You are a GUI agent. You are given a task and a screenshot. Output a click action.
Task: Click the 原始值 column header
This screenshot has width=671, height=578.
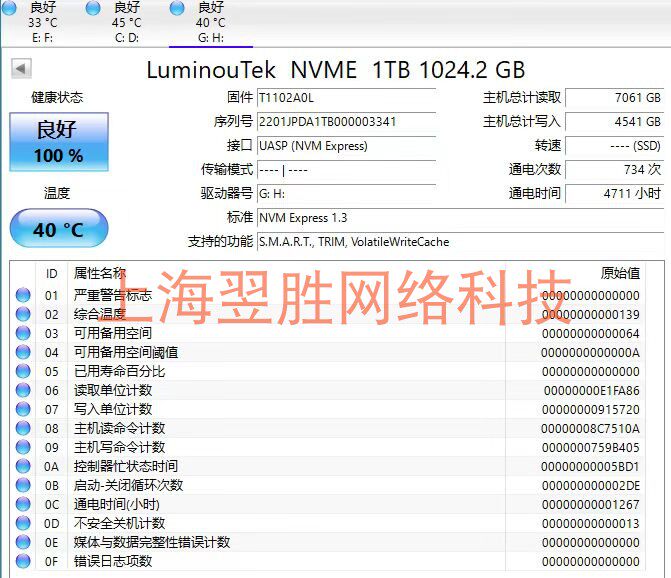[620, 273]
